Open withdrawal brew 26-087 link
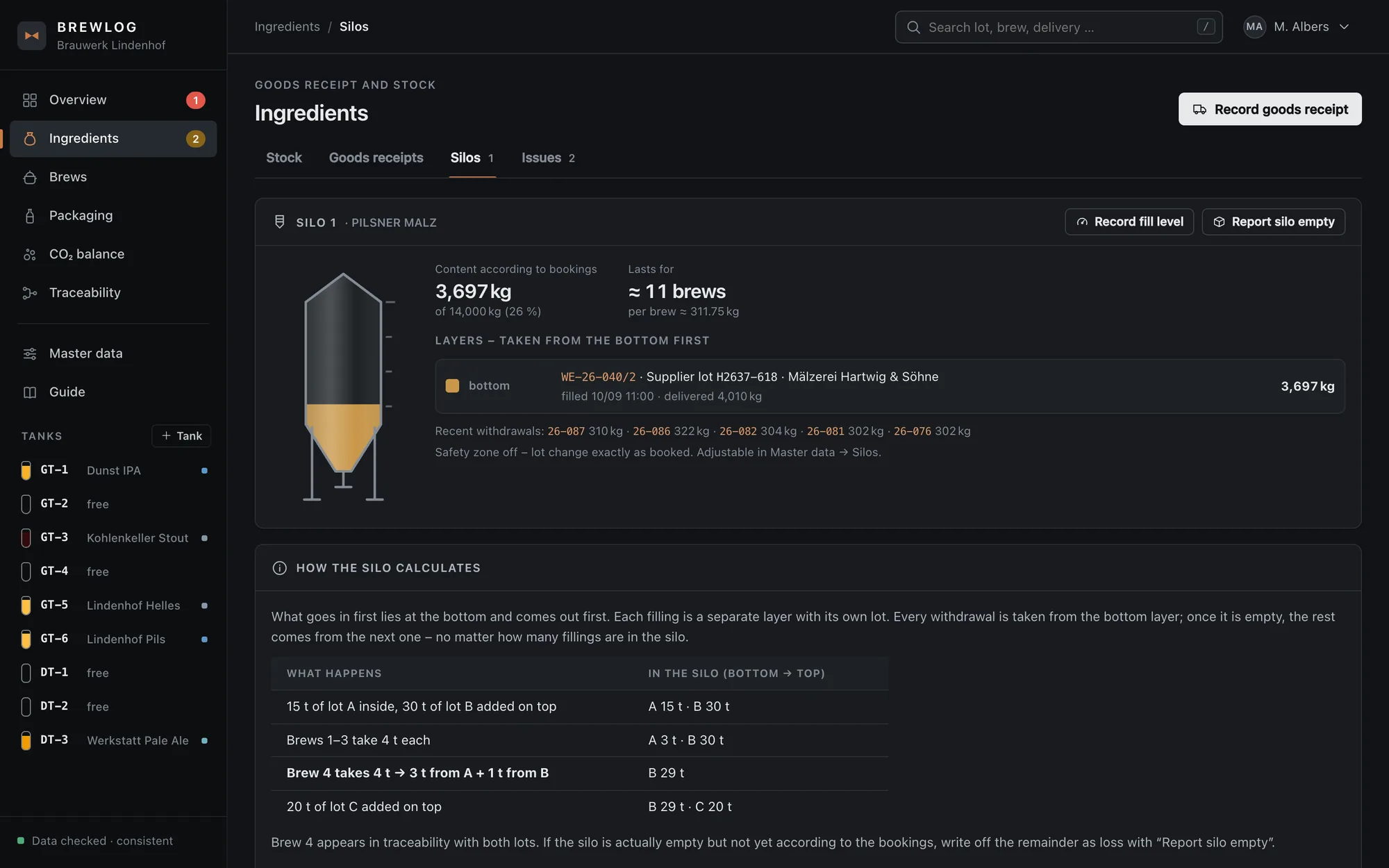The image size is (1389, 868). tap(566, 431)
